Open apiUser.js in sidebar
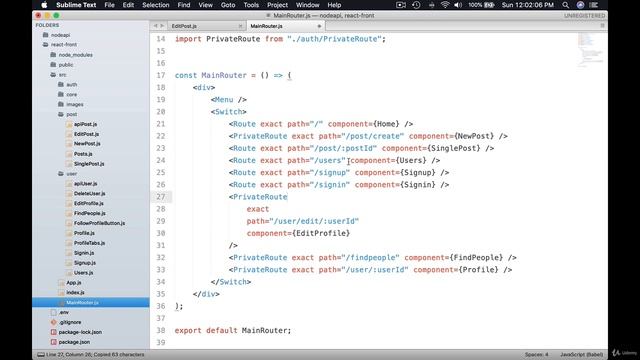This screenshot has height=360, width=640. pos(85,184)
